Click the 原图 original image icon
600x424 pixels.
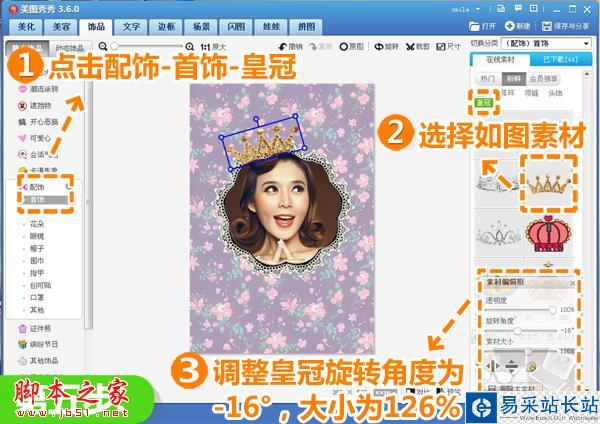pos(344,47)
